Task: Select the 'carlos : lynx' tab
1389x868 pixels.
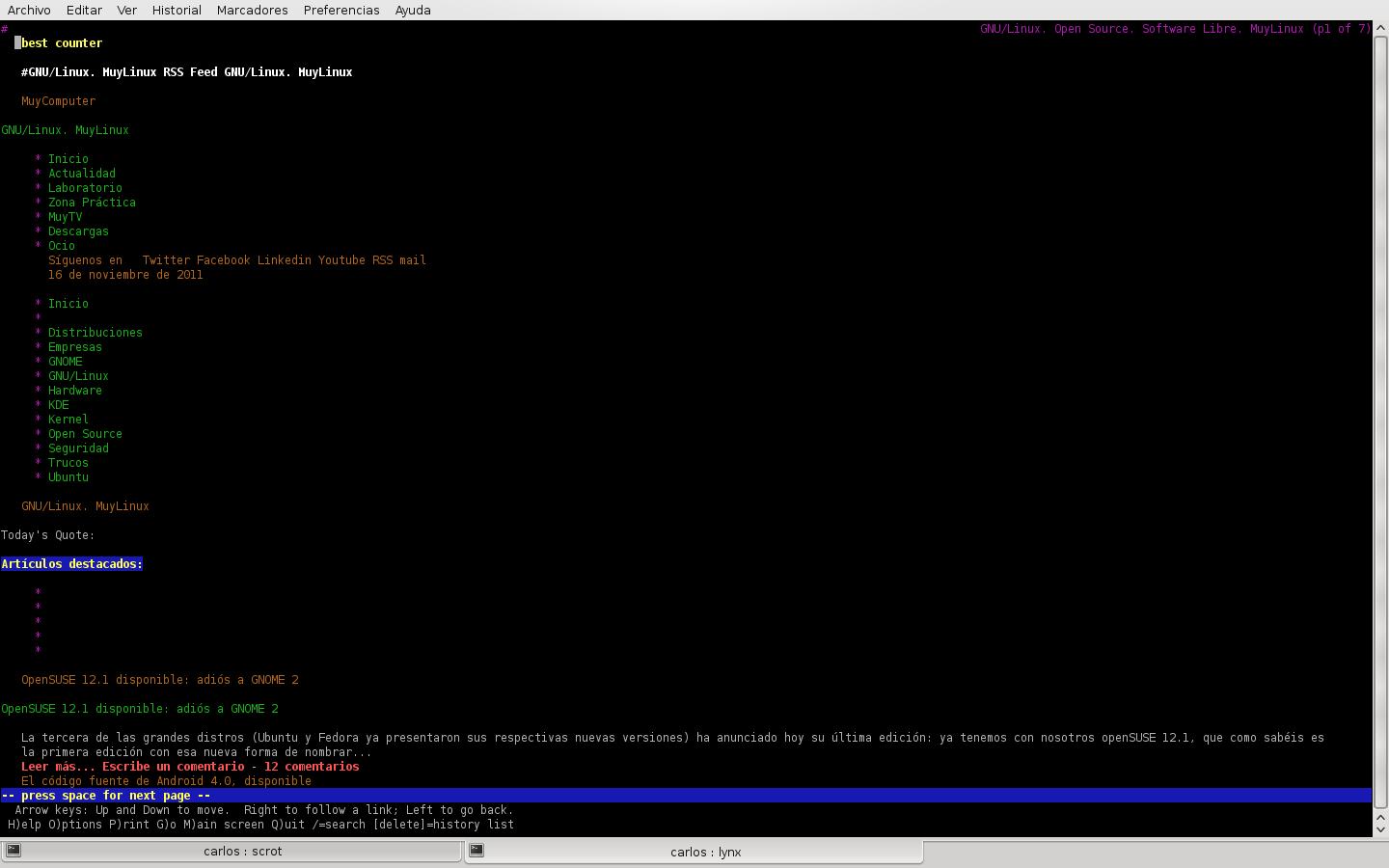Action: pos(705,852)
